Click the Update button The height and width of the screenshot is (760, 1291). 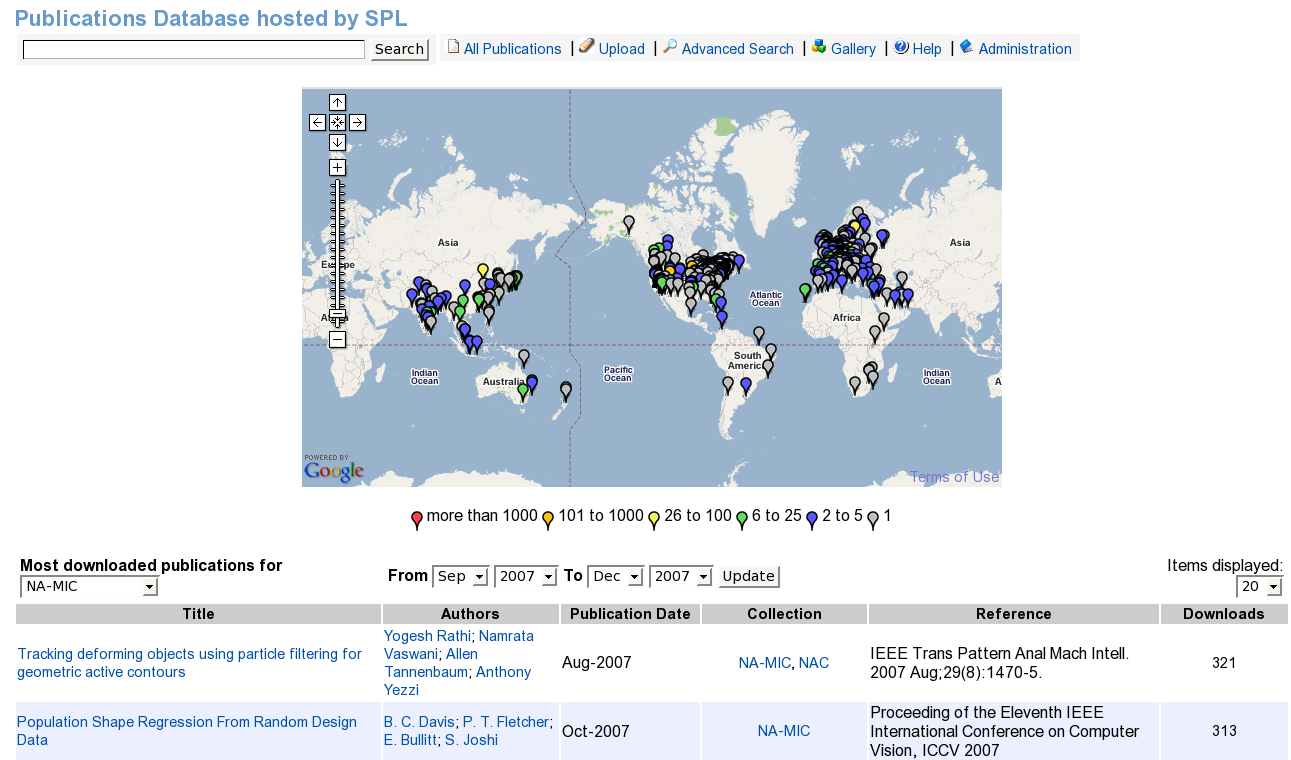pos(748,576)
